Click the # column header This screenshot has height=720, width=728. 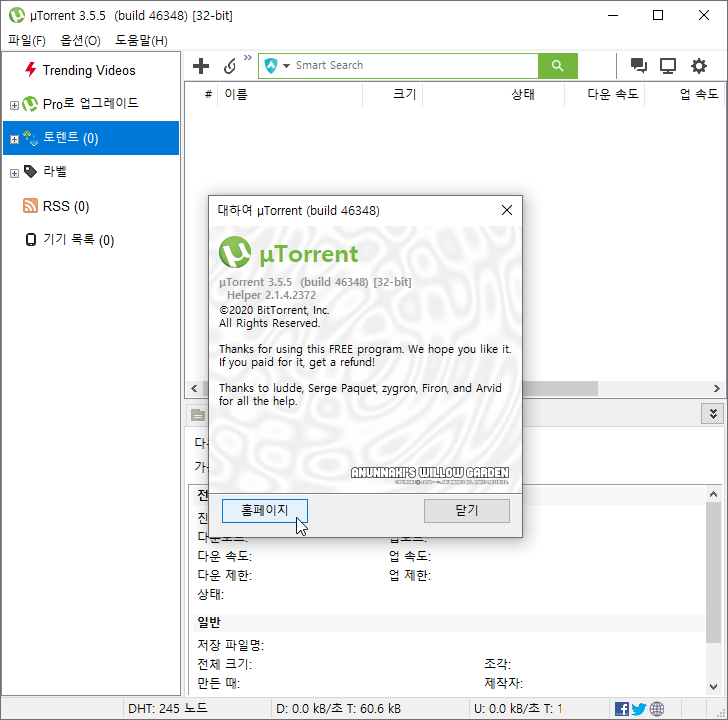(208, 94)
